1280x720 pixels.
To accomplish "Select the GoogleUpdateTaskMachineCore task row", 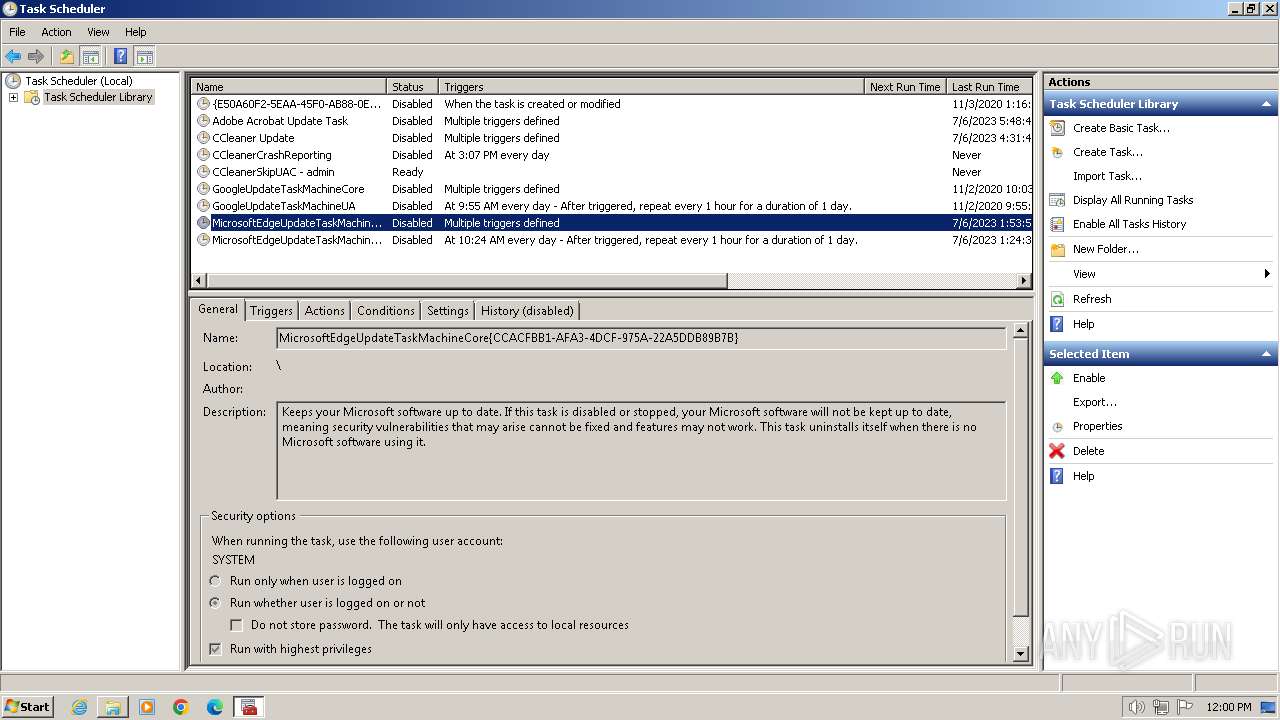I will [x=610, y=189].
